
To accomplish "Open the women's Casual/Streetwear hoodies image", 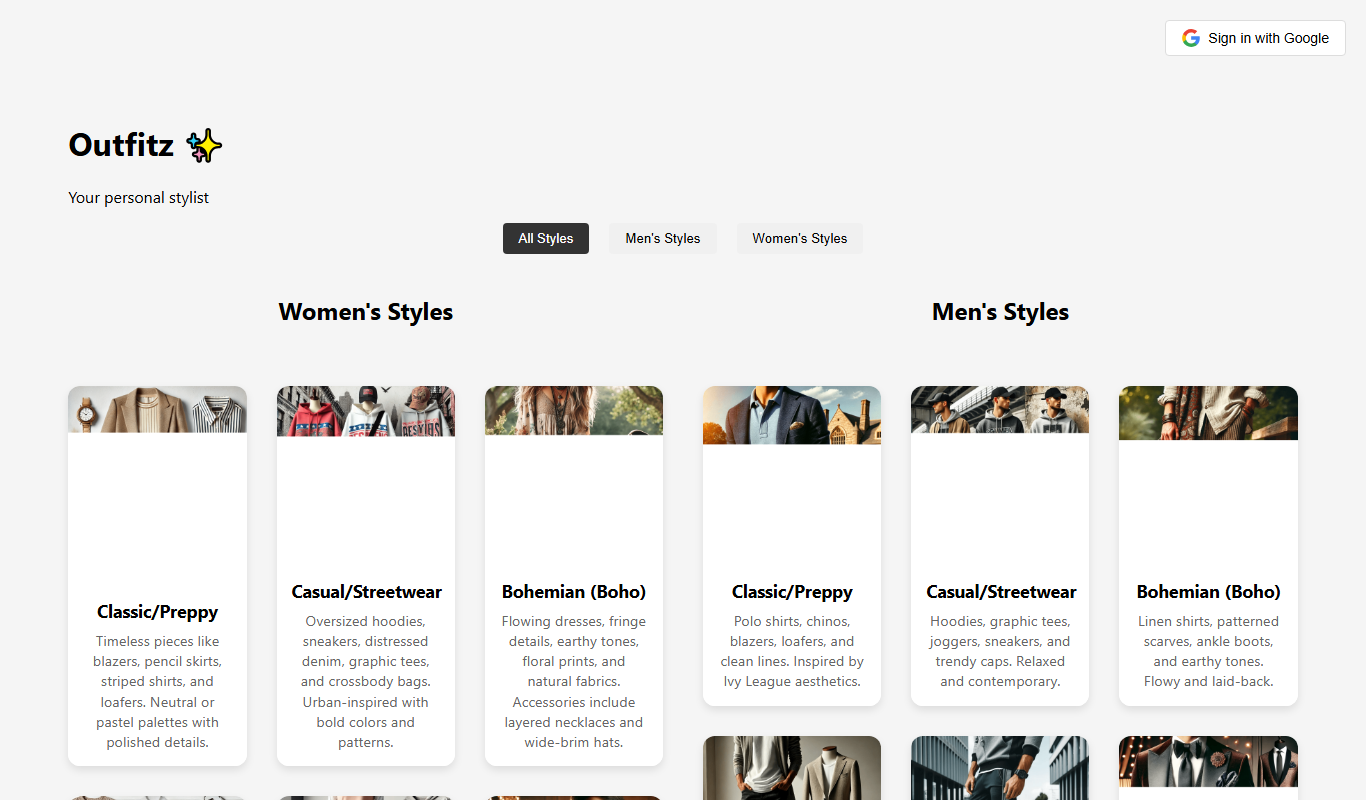I will 366,411.
